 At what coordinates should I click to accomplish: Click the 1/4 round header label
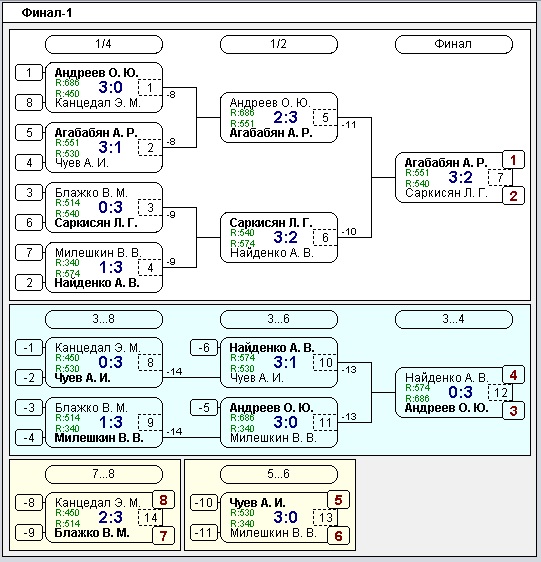[x=104, y=44]
